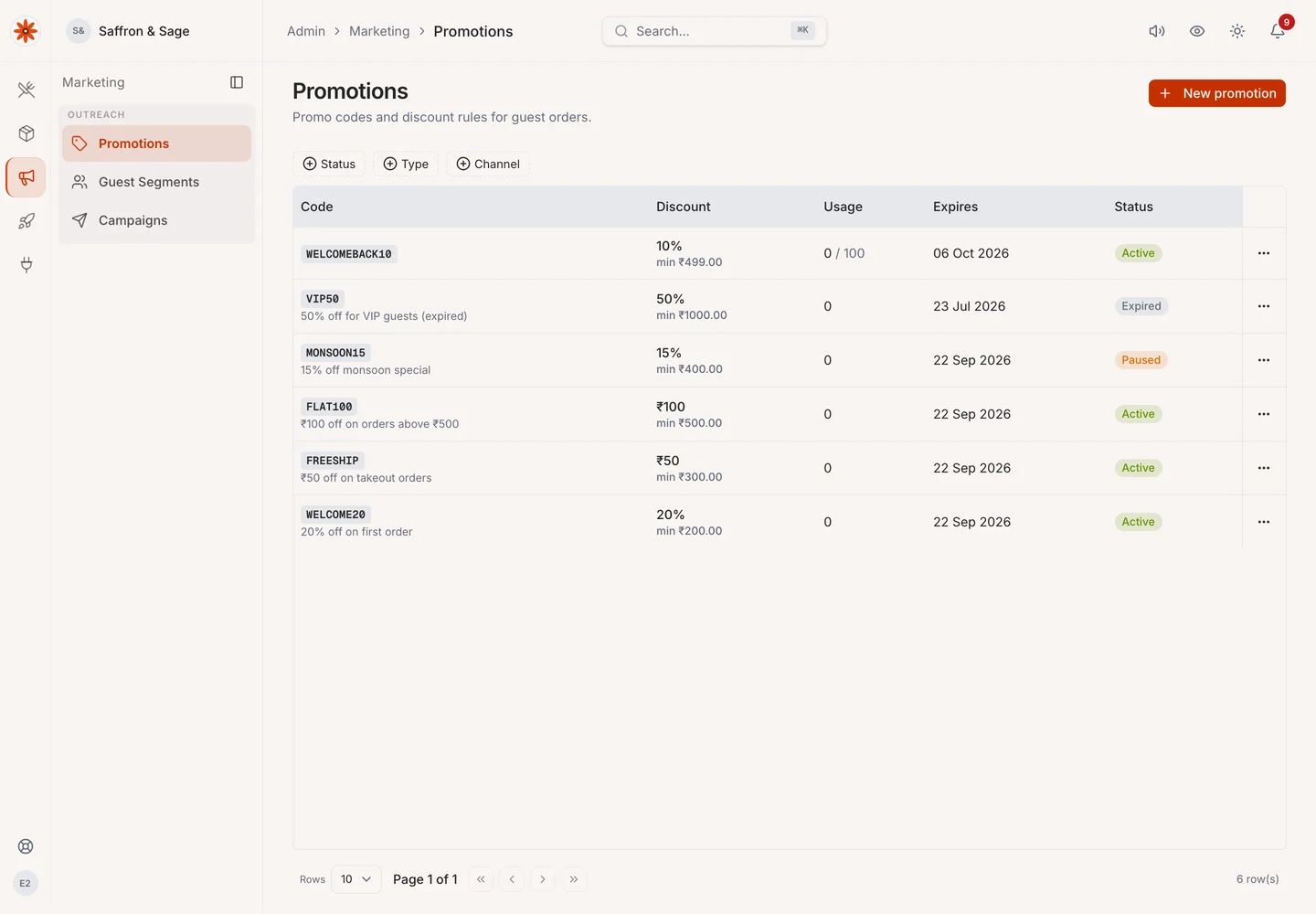Open Guest Segments in the sidebar
Screen dimensions: 1316x914
(x=156, y=182)
